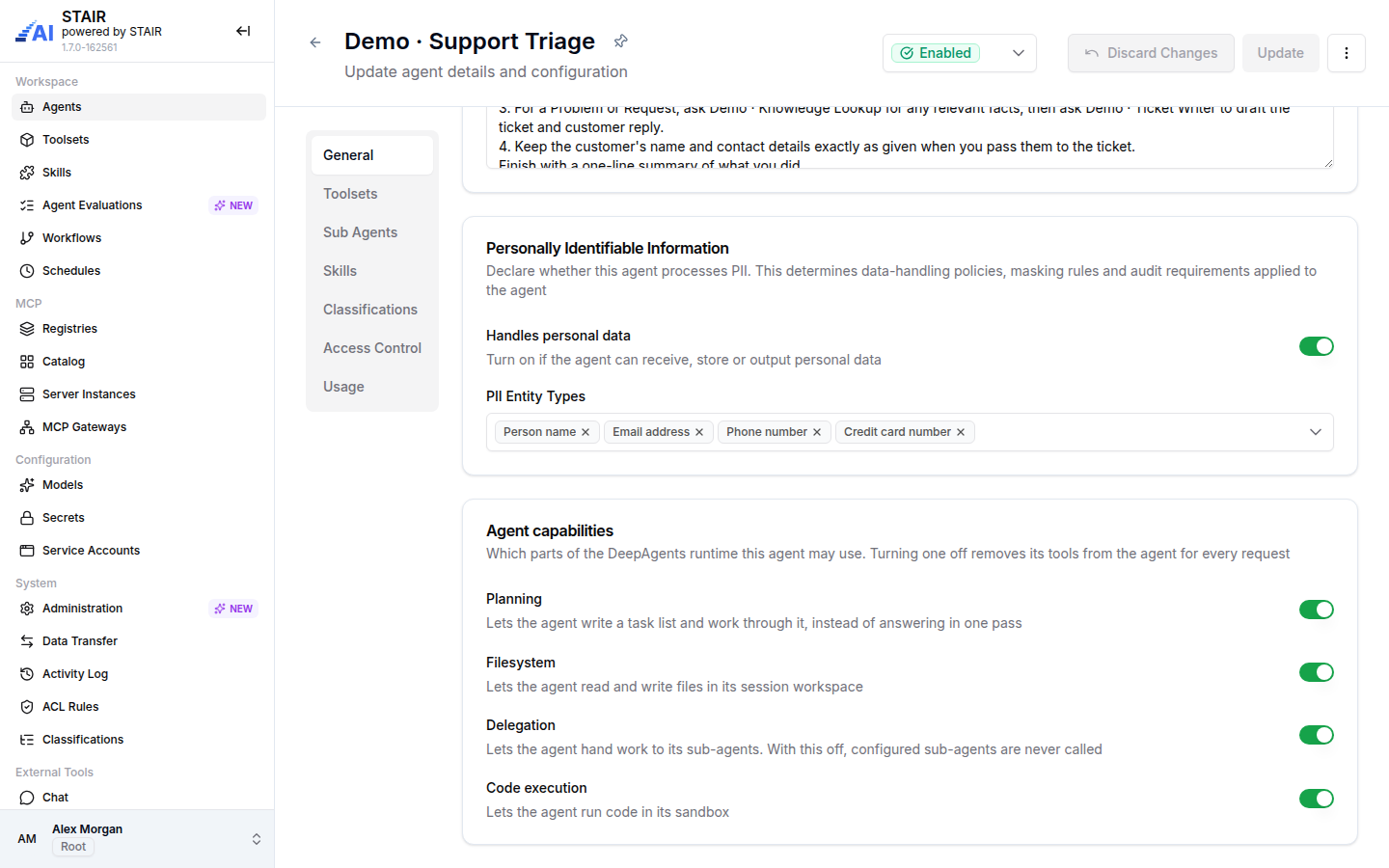Screen dimensions: 1389x868
Task: Click the Agent capabilities heading
Action: point(550,531)
